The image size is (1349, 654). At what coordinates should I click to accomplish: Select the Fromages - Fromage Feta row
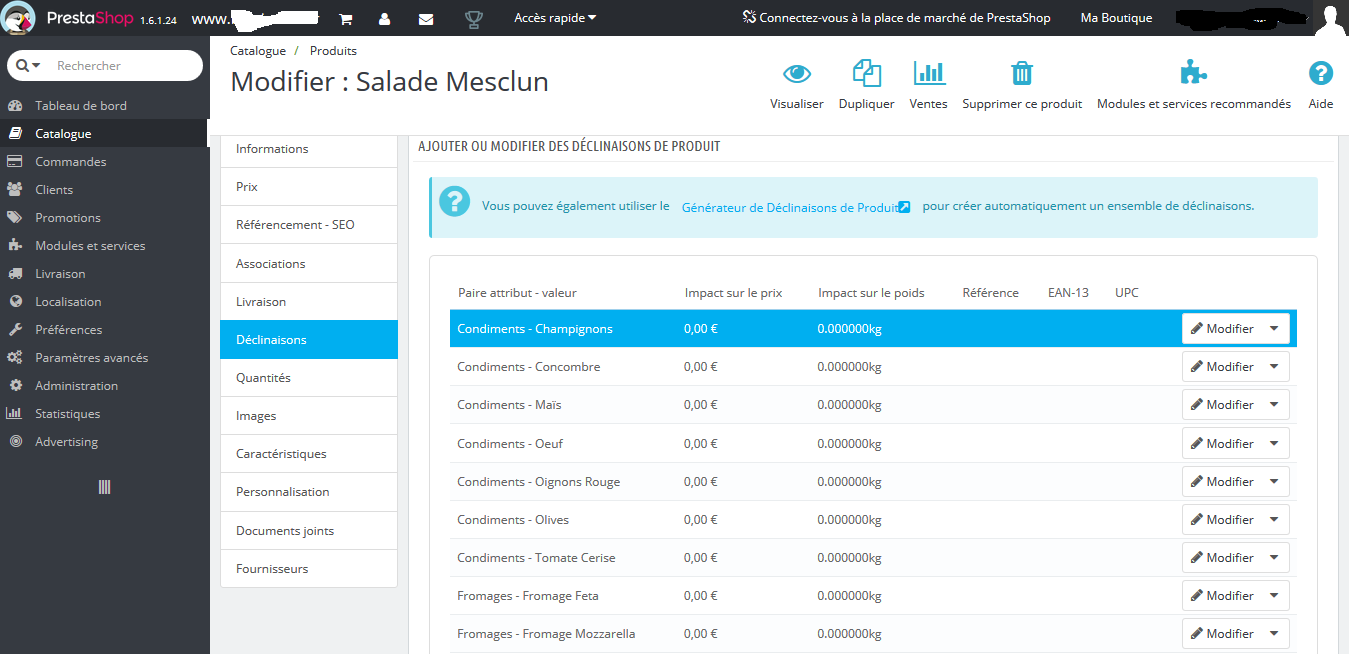pyautogui.click(x=873, y=596)
